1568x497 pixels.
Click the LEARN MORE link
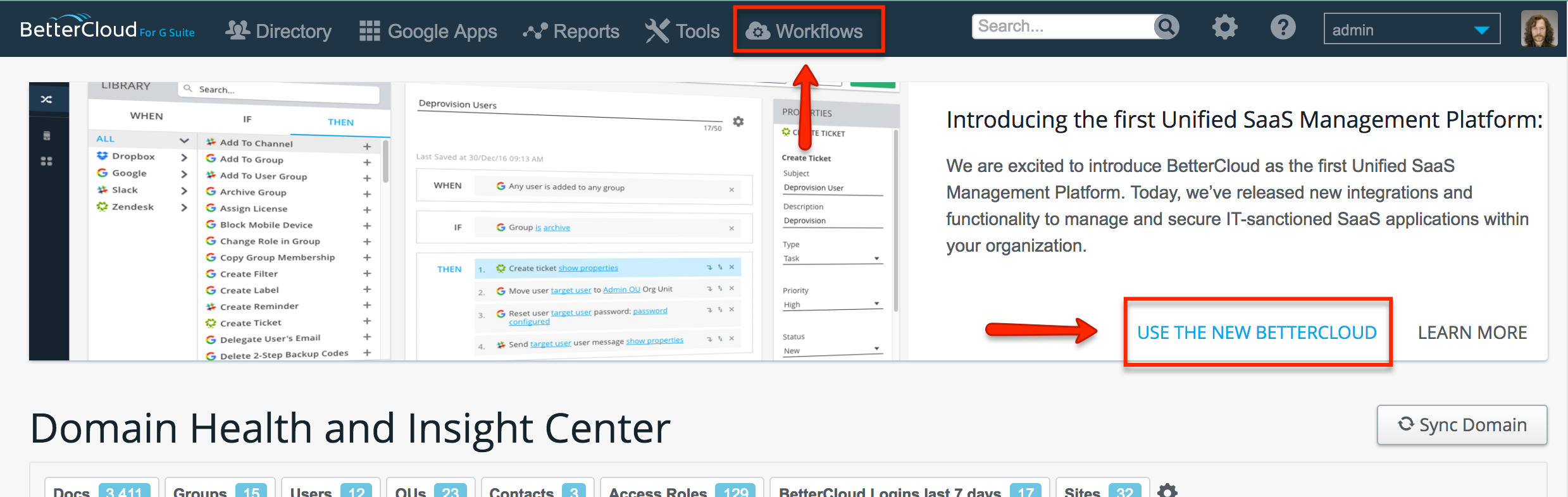pyautogui.click(x=1472, y=333)
